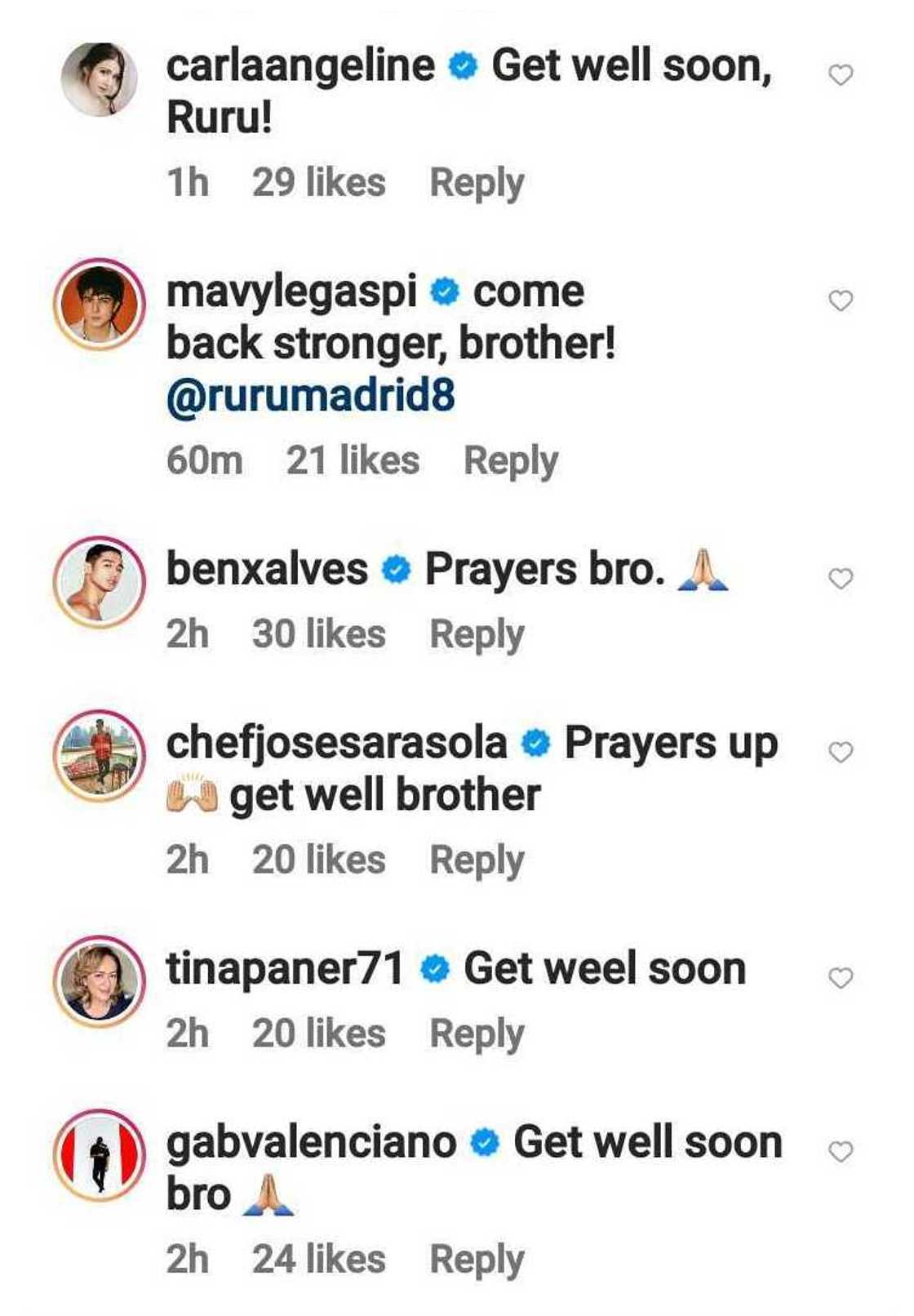Viewport: 914px width, 1316px height.
Task: Open benxalves username profile link
Action: pos(267,569)
